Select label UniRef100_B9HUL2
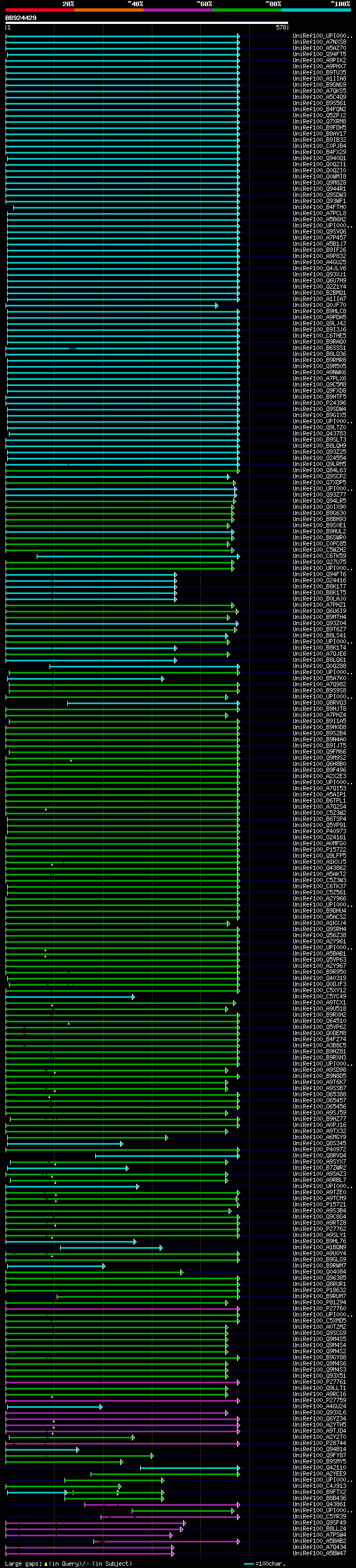 (319, 531)
